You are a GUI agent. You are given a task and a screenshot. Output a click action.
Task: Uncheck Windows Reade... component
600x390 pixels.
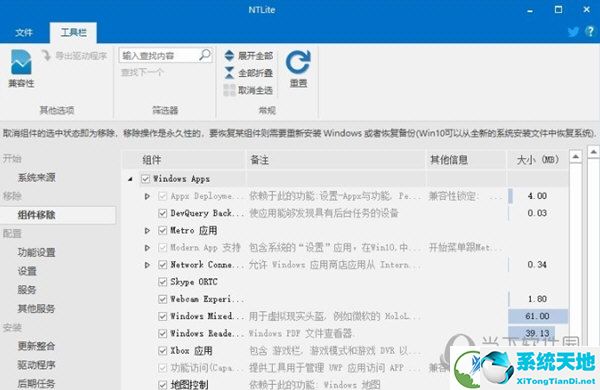pyautogui.click(x=163, y=333)
